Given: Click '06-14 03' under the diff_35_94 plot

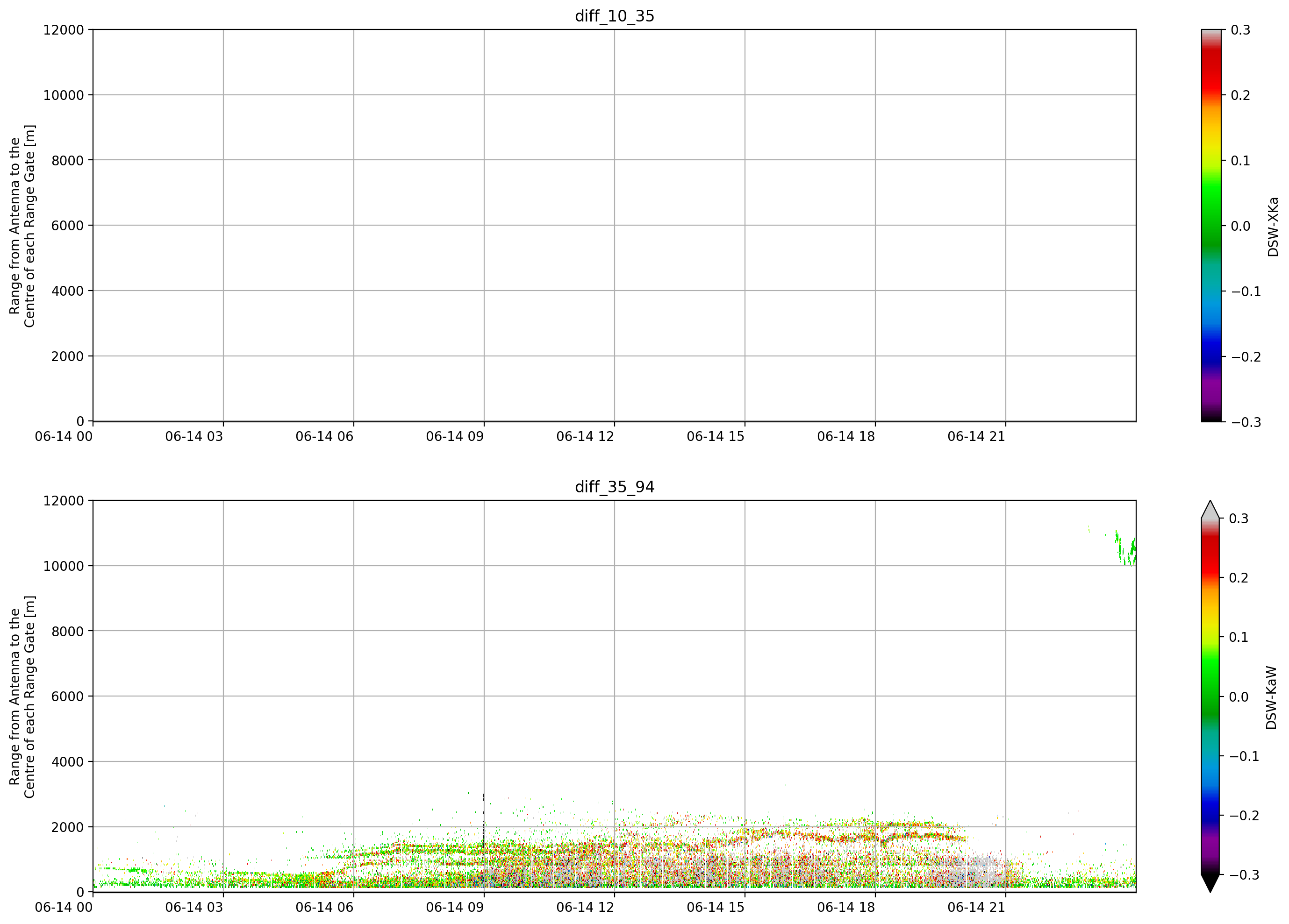Looking at the screenshot, I should [x=194, y=908].
